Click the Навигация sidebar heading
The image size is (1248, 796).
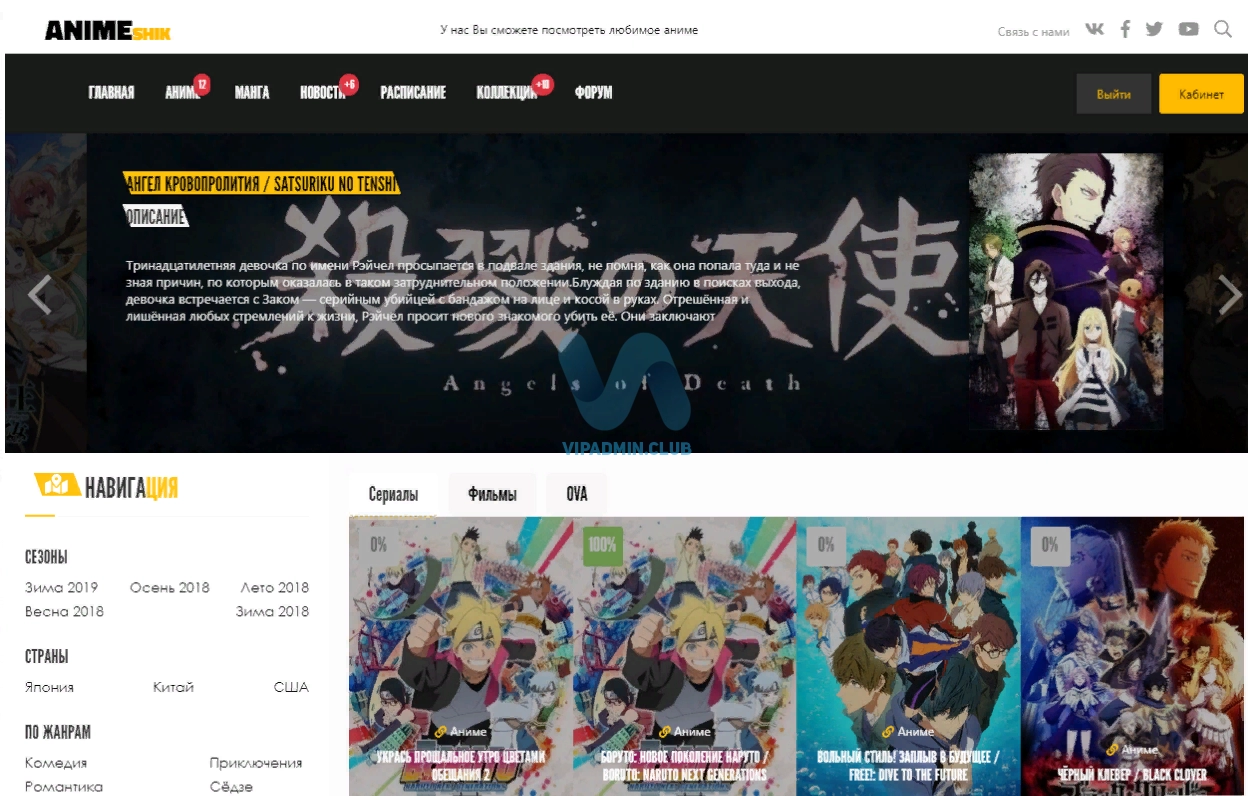coord(131,488)
